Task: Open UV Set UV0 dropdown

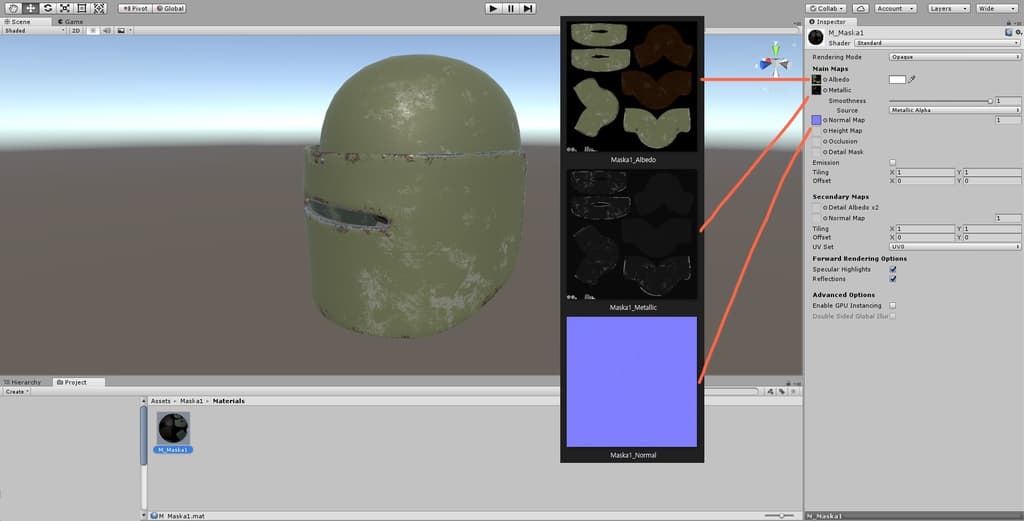Action: click(955, 247)
